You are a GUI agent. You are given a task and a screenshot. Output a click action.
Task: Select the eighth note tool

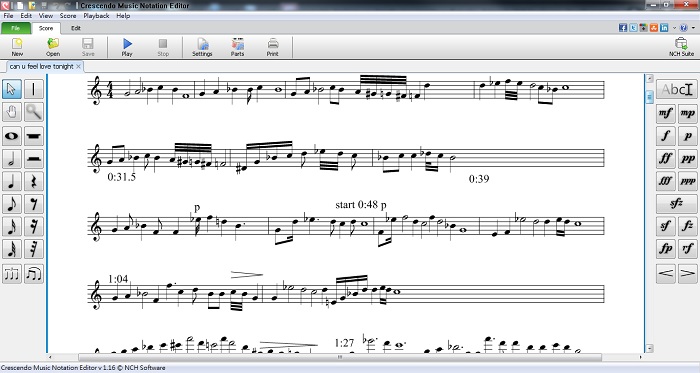[x=12, y=204]
